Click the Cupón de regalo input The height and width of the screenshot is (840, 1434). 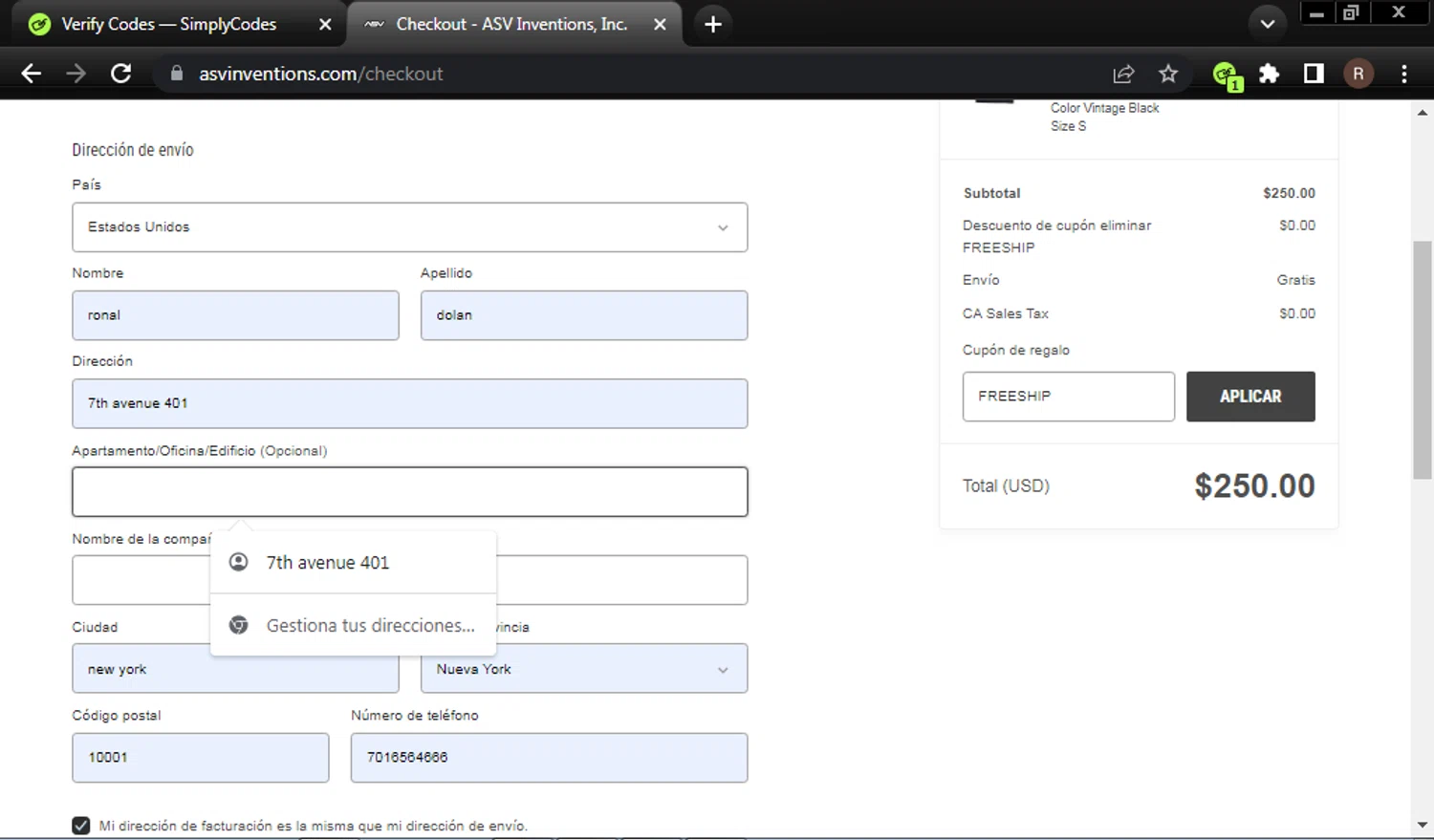pos(1069,397)
